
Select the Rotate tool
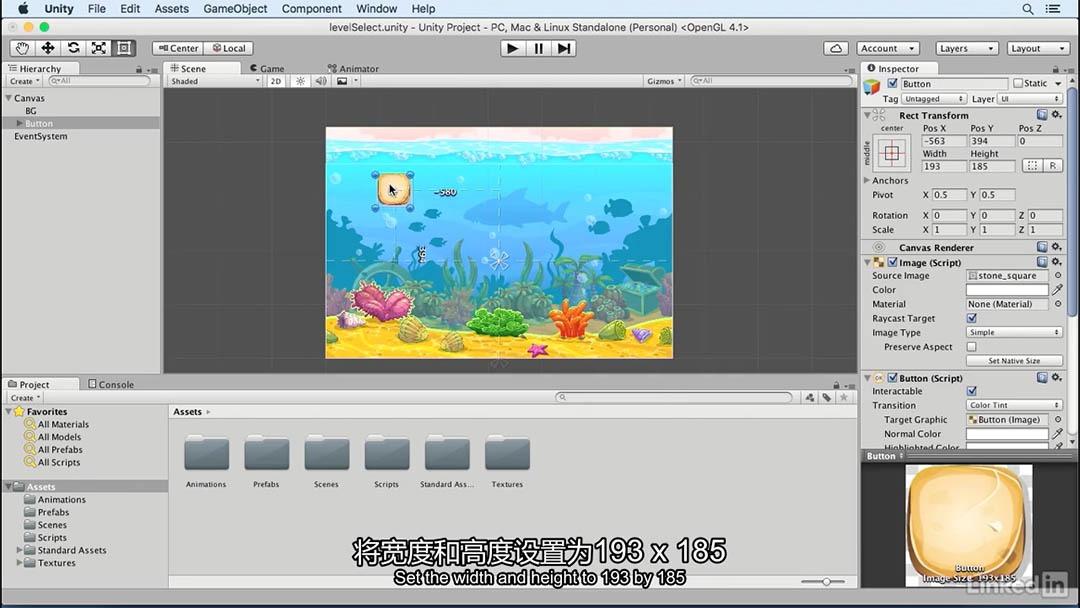73,48
